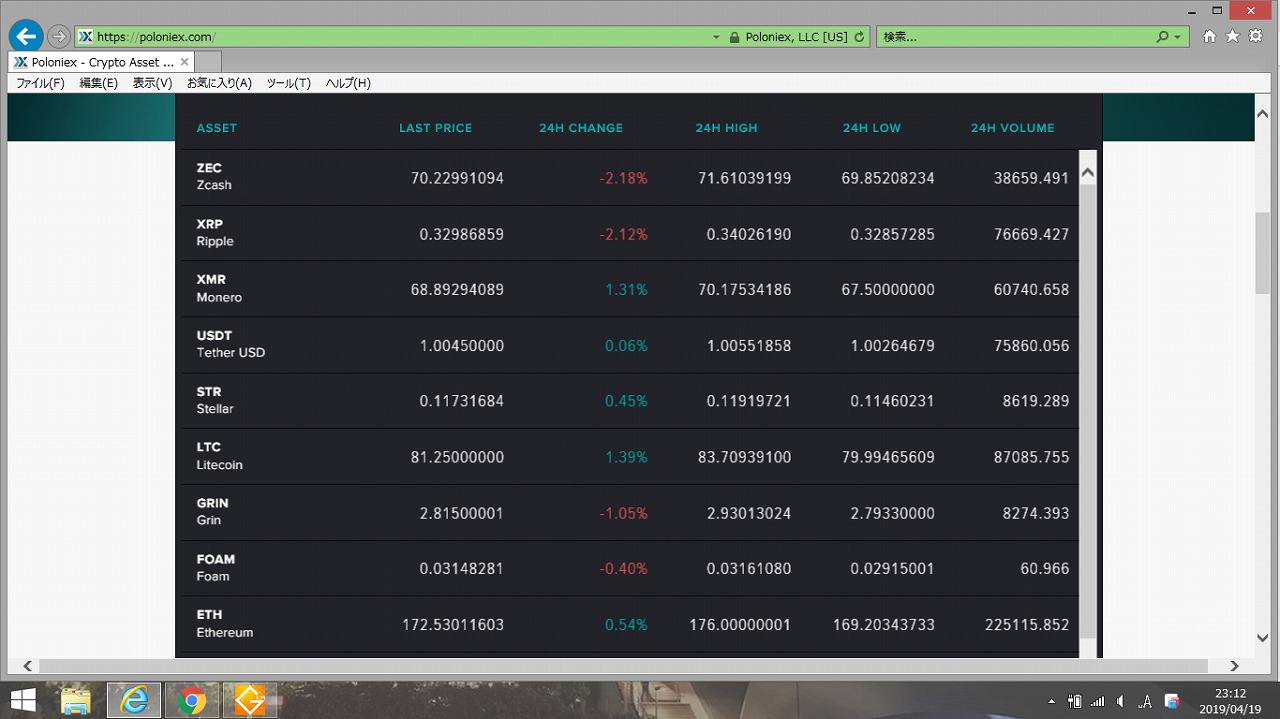Open File Explorer from the taskbar
This screenshot has height=719, width=1280.
coord(76,701)
